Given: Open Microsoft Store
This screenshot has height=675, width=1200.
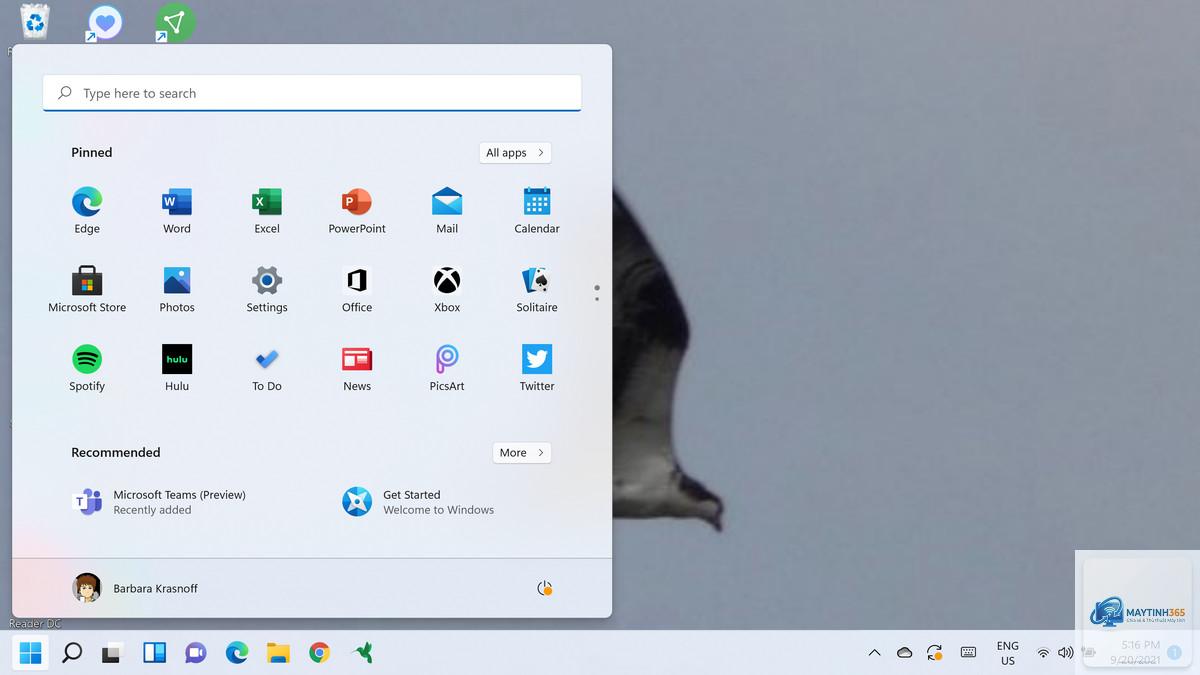Looking at the screenshot, I should [87, 290].
